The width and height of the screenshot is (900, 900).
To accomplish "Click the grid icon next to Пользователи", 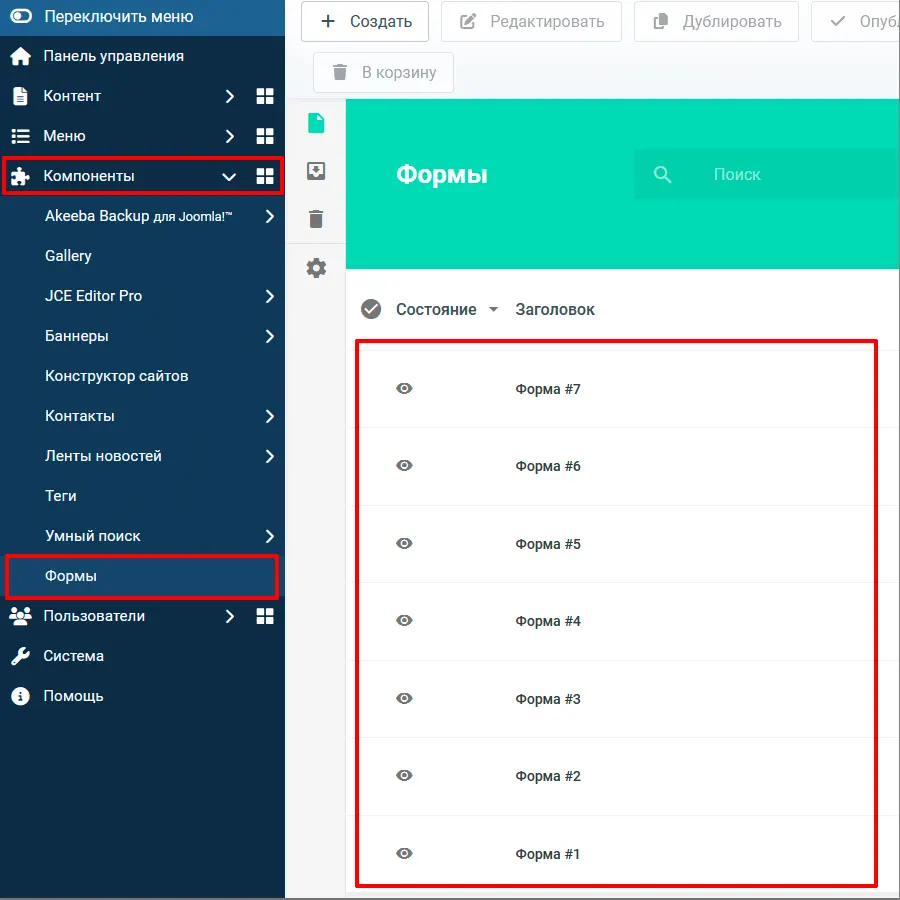I will [x=265, y=616].
